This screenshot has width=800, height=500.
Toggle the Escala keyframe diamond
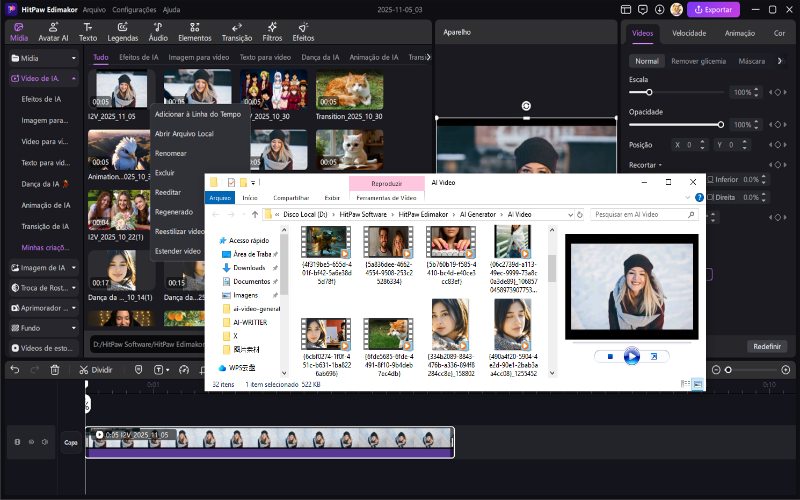[x=776, y=93]
